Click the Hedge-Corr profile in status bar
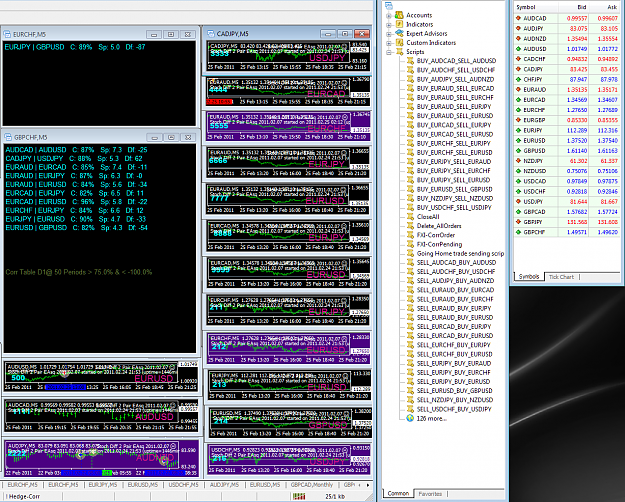625x502 pixels. pos(24,496)
